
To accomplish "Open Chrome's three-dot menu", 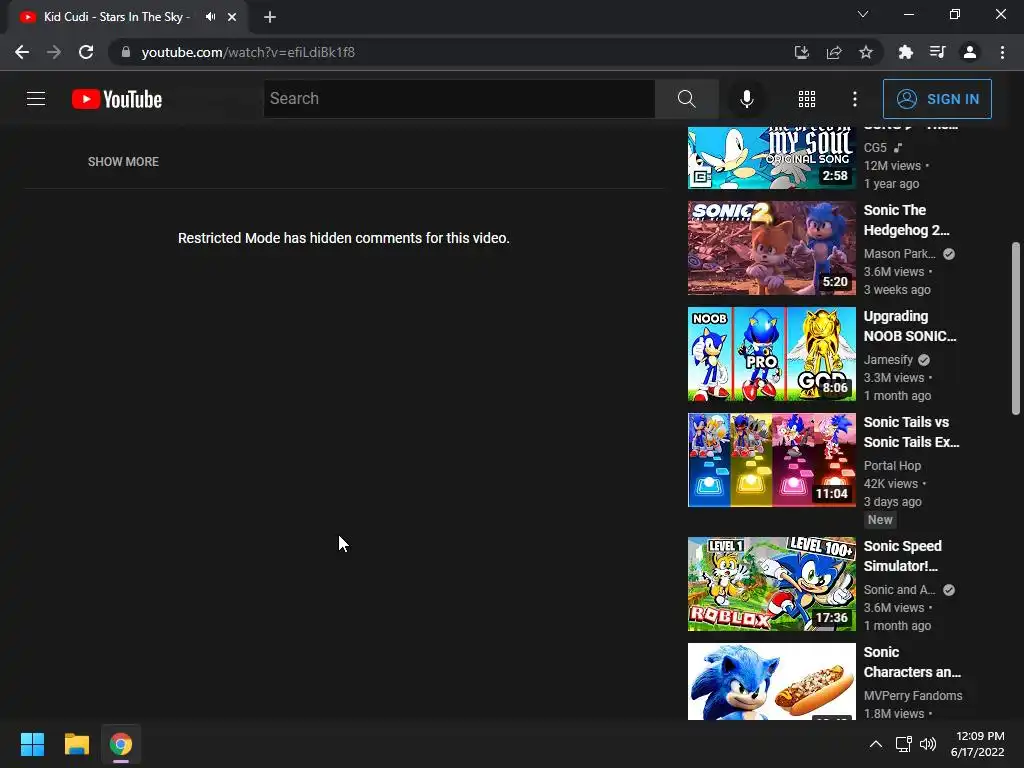I will 1002,52.
